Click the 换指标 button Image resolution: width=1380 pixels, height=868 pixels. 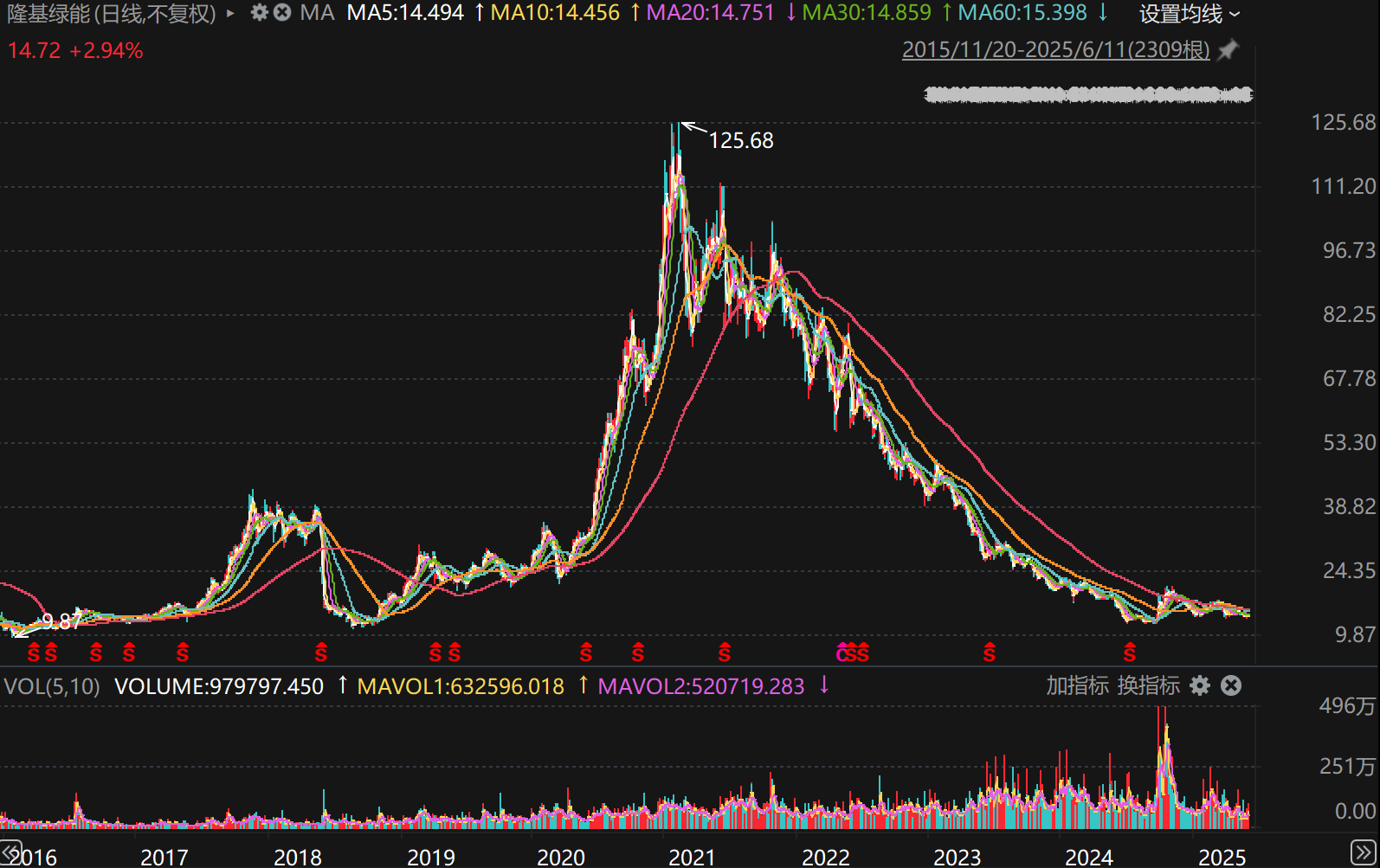tap(1148, 685)
